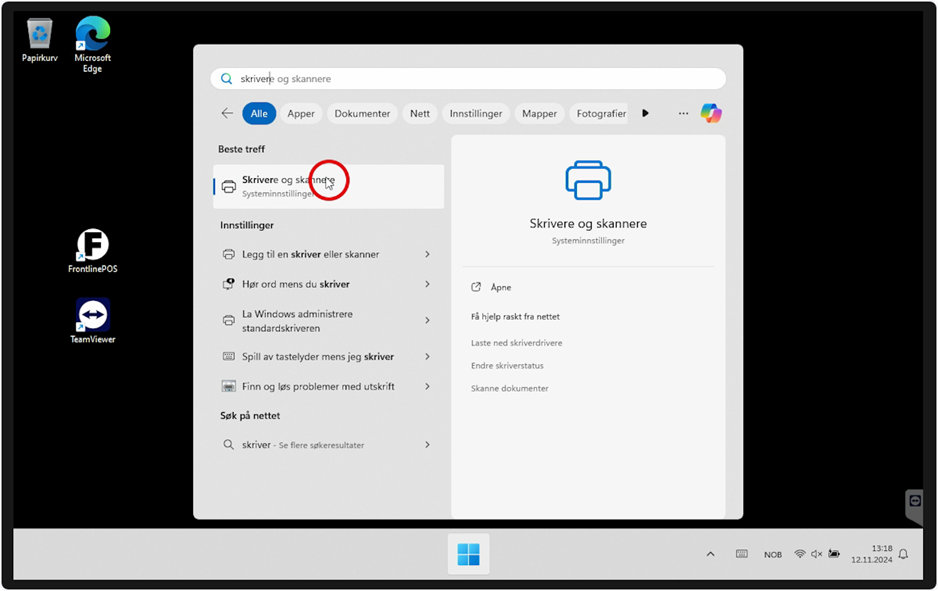This screenshot has width=938, height=591.
Task: Open FrontlinePOS desktop shortcut
Action: coord(93,251)
